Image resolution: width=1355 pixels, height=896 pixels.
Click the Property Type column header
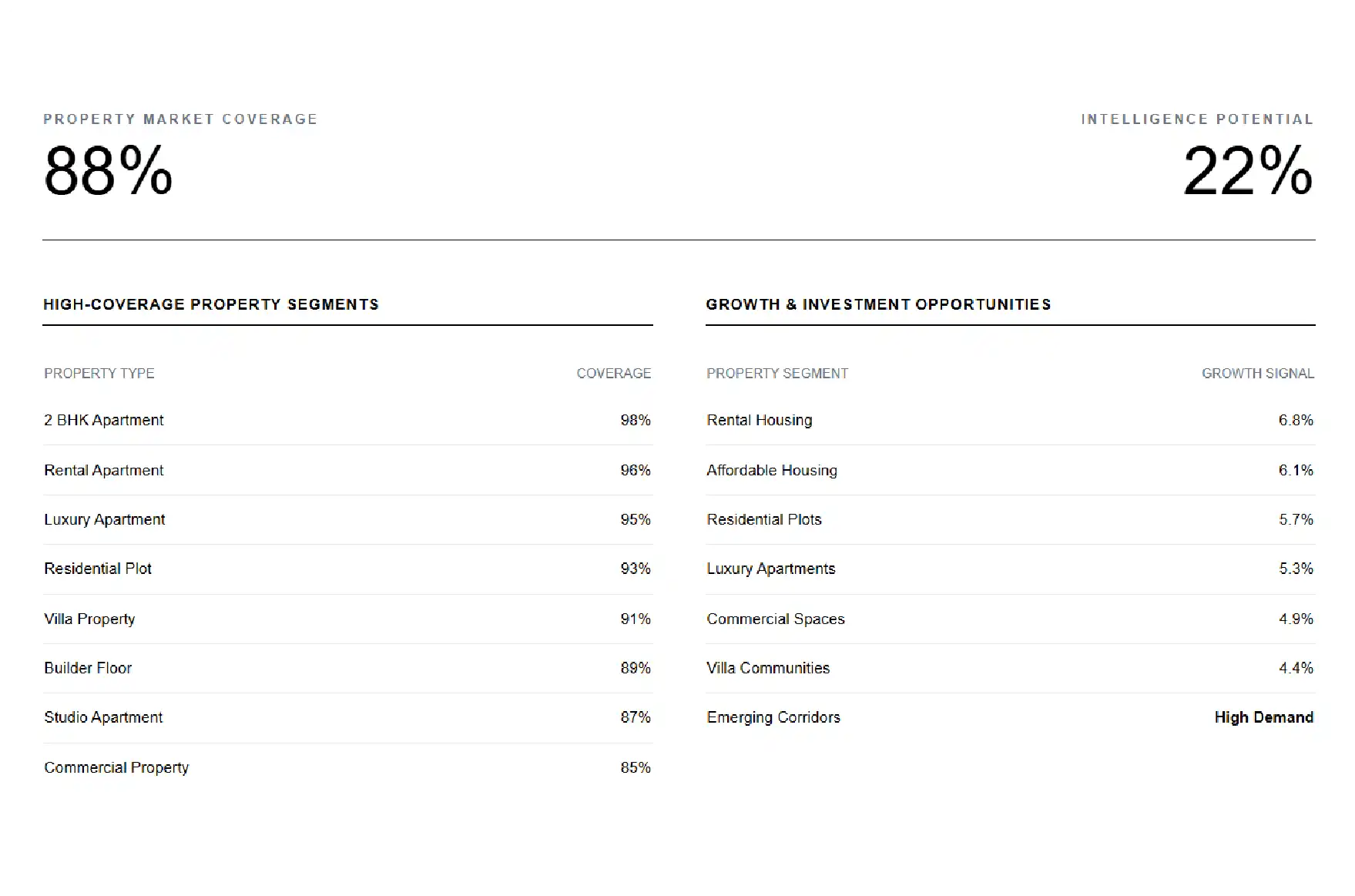[99, 374]
